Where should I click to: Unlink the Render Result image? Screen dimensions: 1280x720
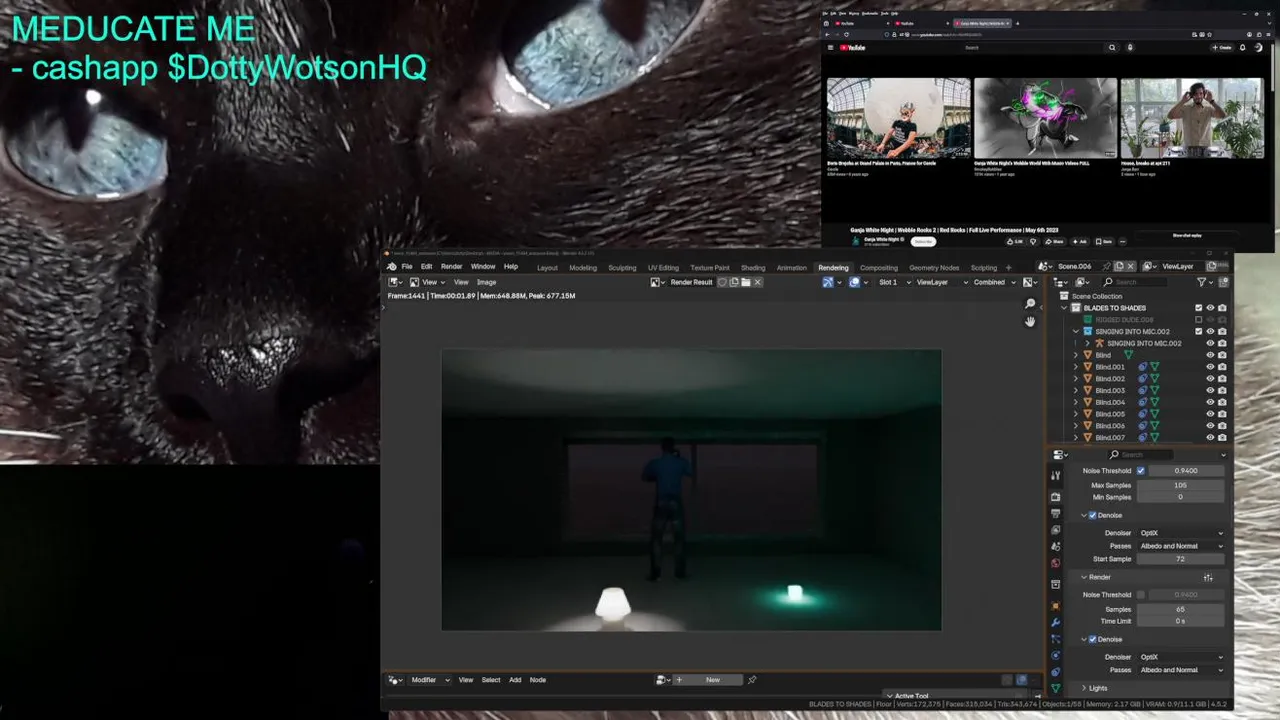pos(757,282)
